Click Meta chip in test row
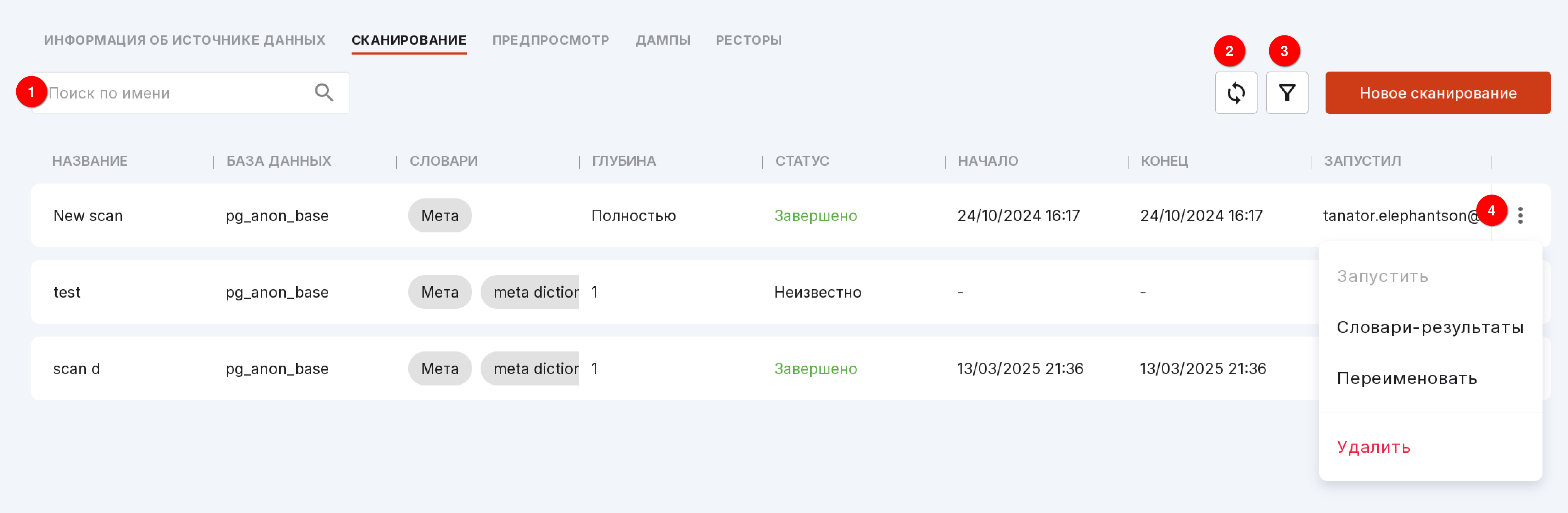1568x513 pixels. pos(439,292)
